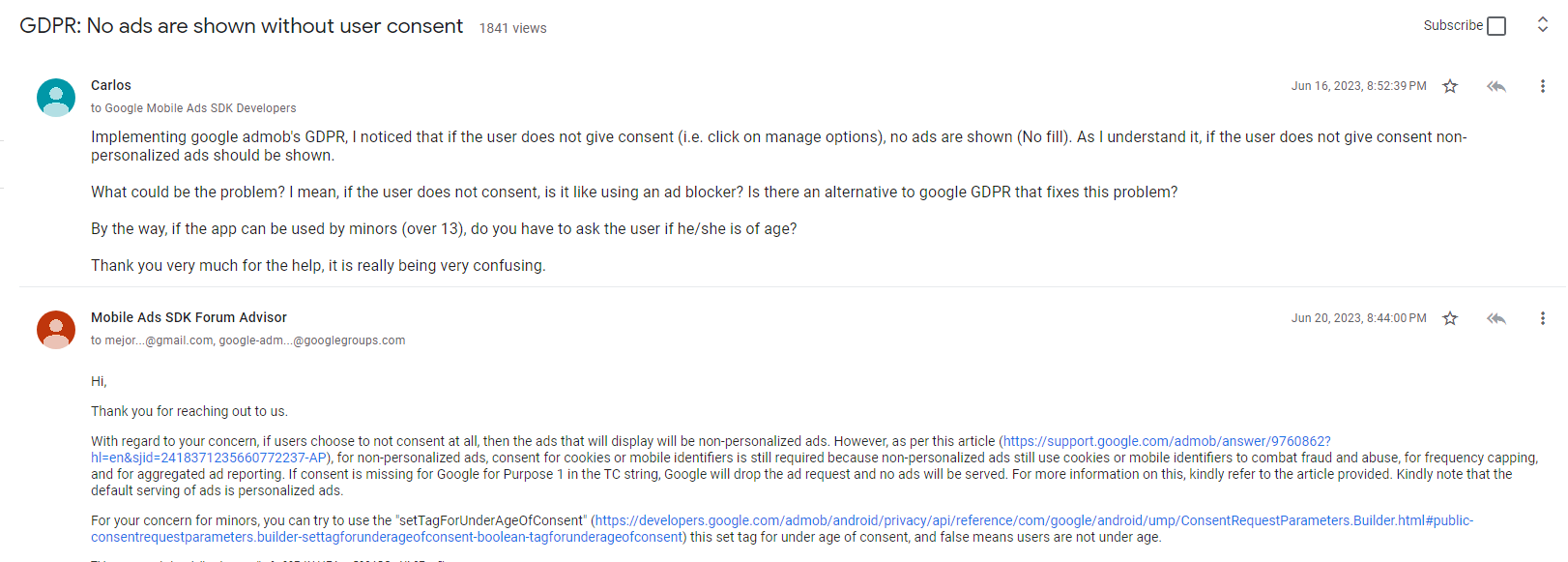Image resolution: width=1568 pixels, height=562 pixels.
Task: Open more options for Carlos's post
Action: (1543, 85)
